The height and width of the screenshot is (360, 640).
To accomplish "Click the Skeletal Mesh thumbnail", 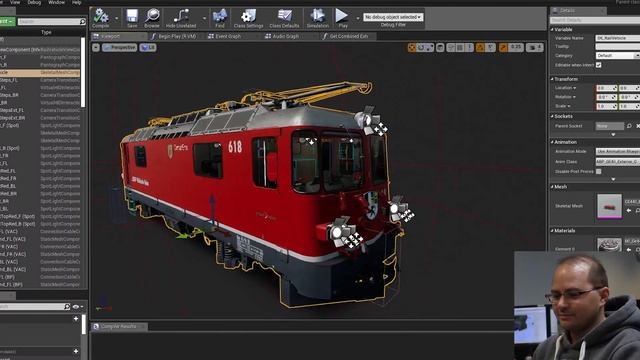I will click(x=609, y=206).
